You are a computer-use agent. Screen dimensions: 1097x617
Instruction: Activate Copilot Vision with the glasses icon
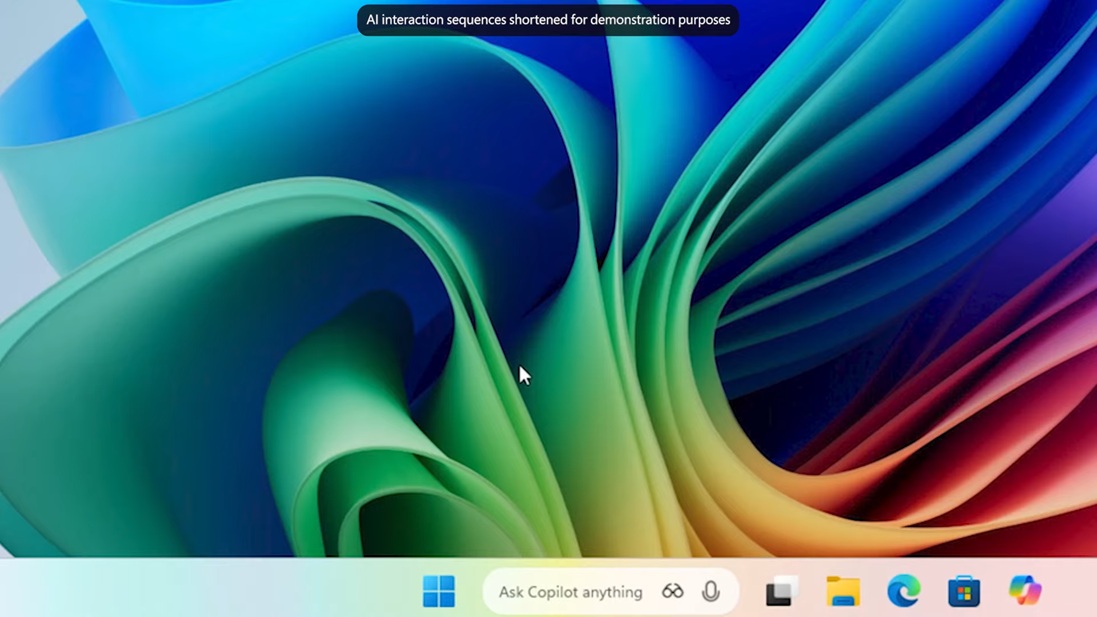tap(672, 591)
